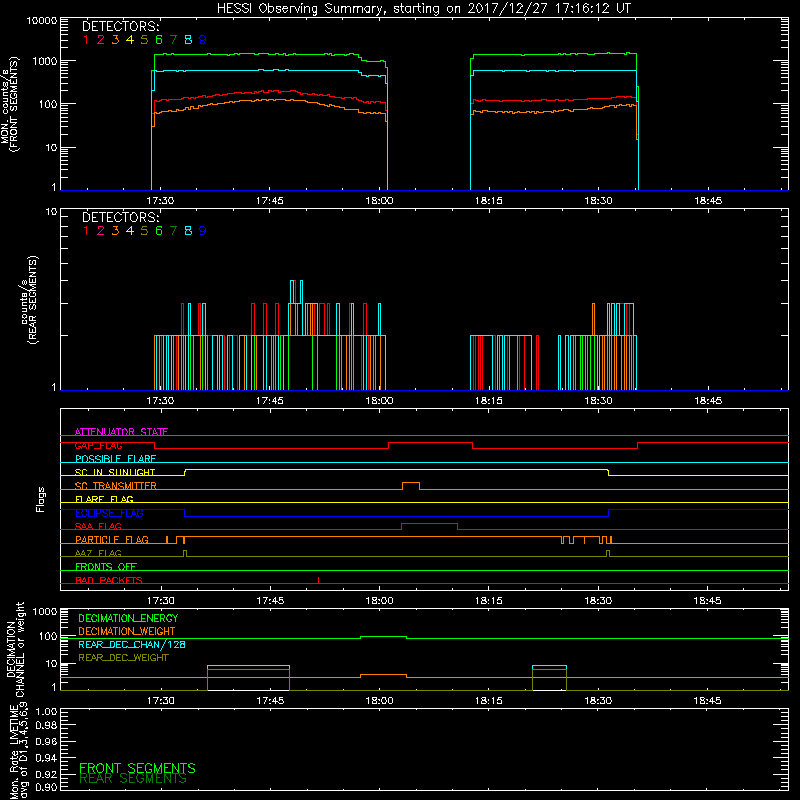Screen dimensions: 800x800
Task: Click the DETECTORS: legend heading in front segments plot
Action: tap(120, 26)
